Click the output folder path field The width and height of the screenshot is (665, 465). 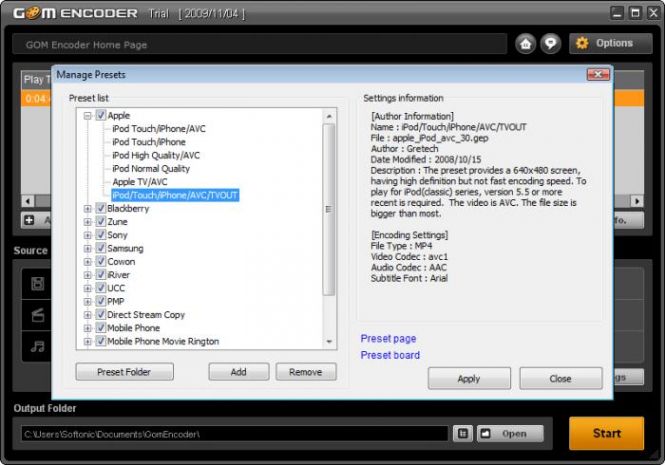click(235, 434)
